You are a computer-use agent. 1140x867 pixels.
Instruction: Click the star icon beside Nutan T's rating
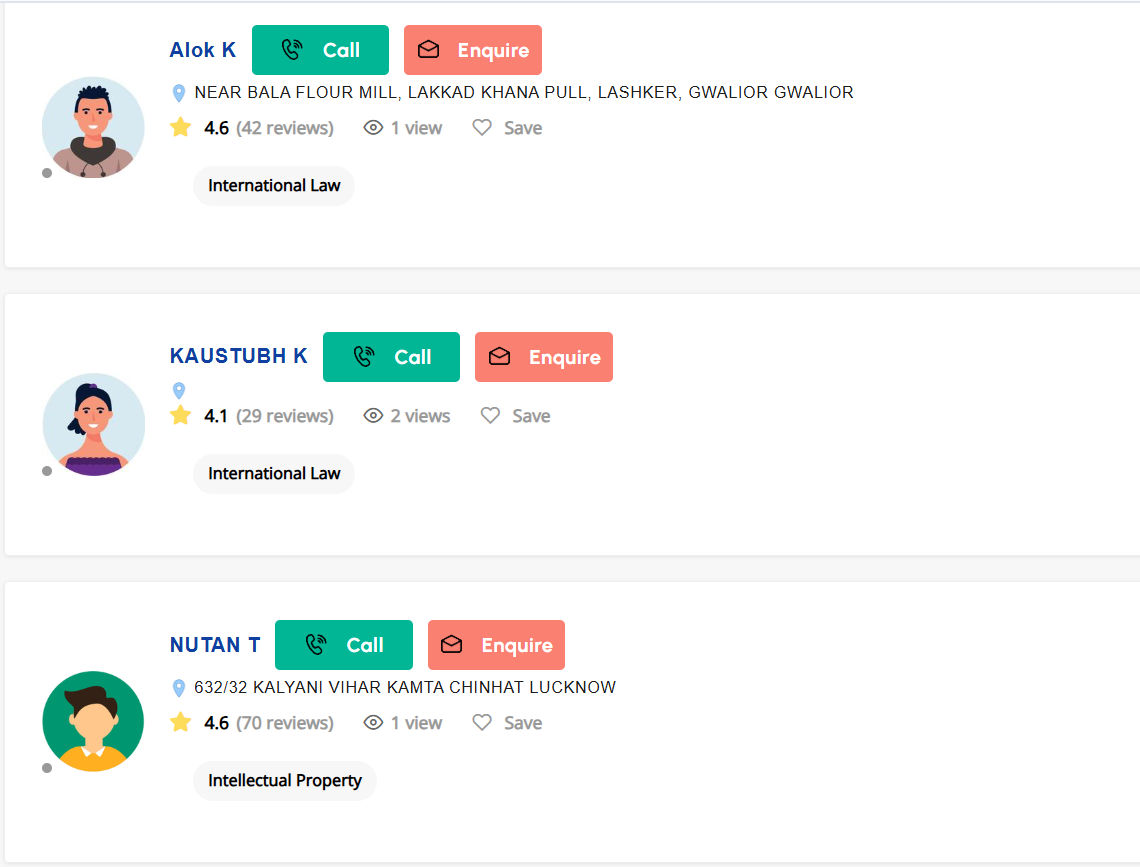coord(181,723)
